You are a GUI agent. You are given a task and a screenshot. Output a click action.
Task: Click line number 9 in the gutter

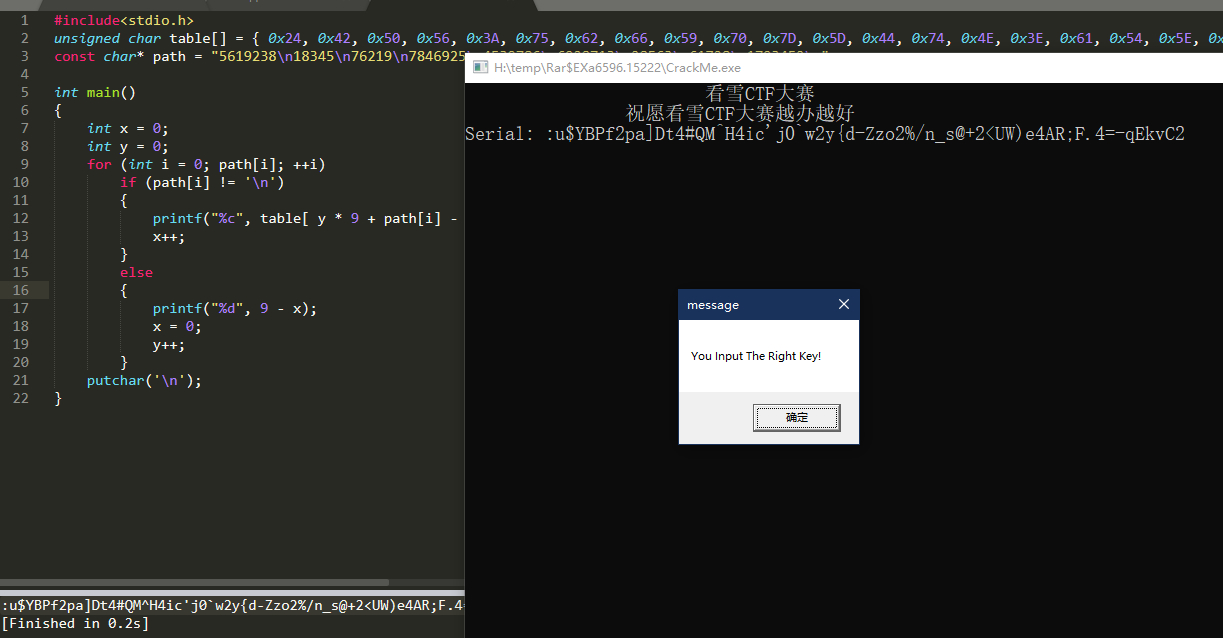[x=25, y=164]
